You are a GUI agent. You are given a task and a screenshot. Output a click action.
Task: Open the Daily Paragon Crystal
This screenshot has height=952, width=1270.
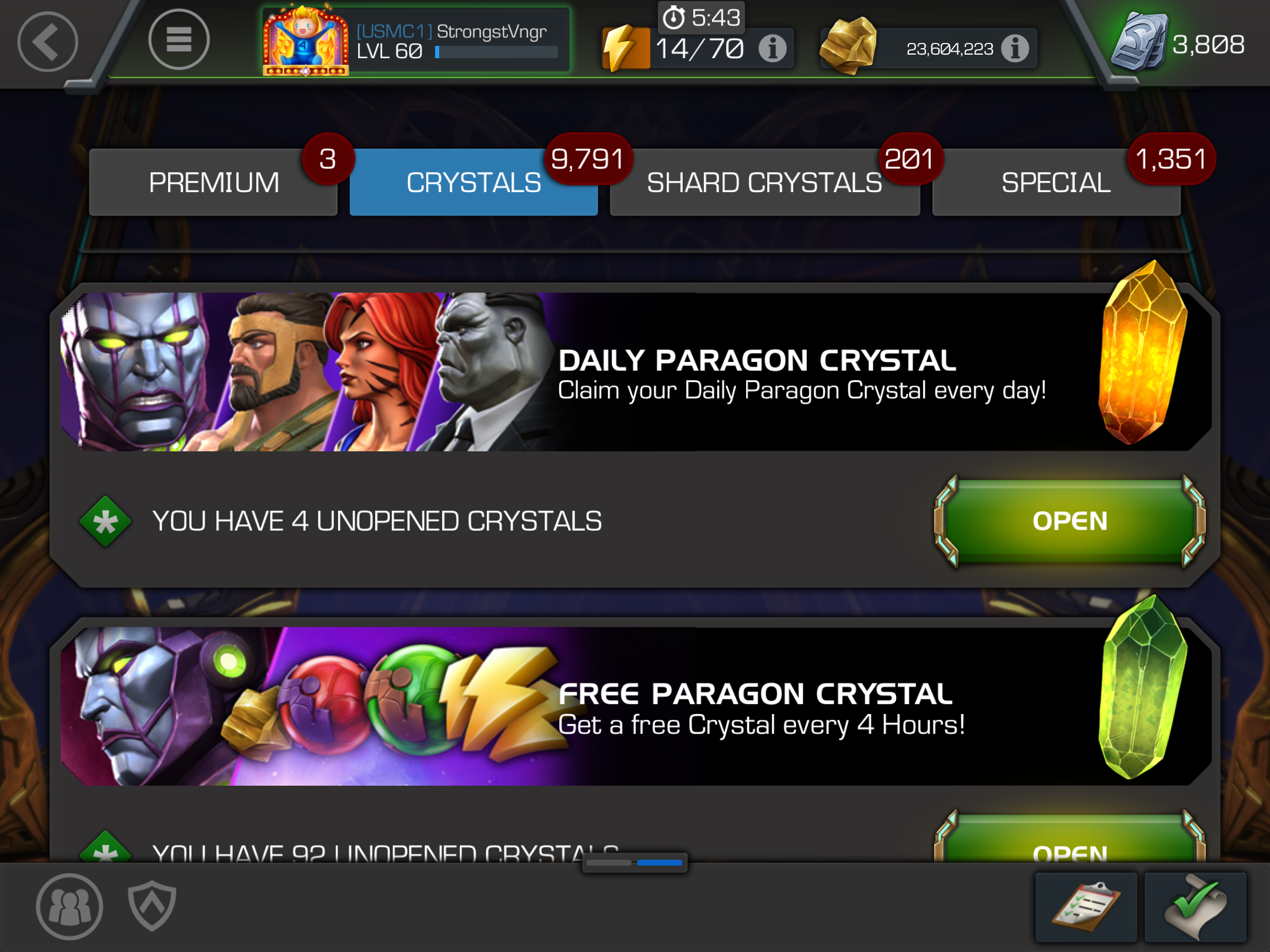pyautogui.click(x=1070, y=521)
